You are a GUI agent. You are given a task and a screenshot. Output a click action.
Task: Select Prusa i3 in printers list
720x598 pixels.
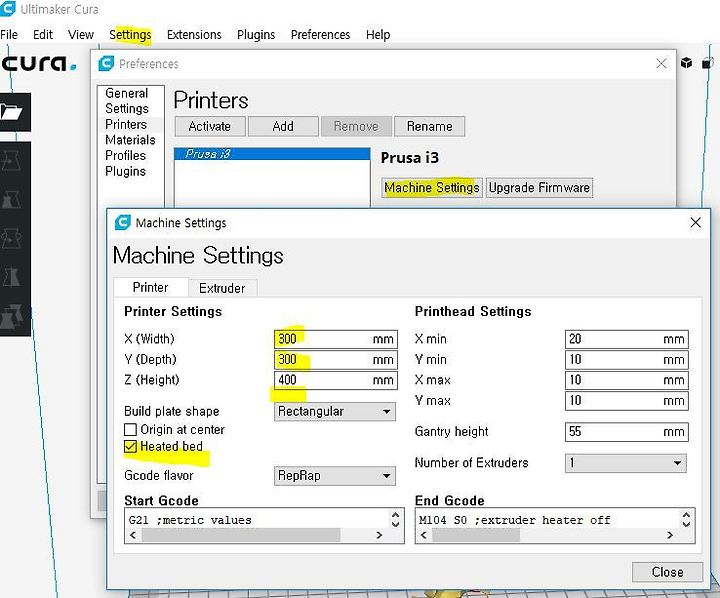pos(272,154)
